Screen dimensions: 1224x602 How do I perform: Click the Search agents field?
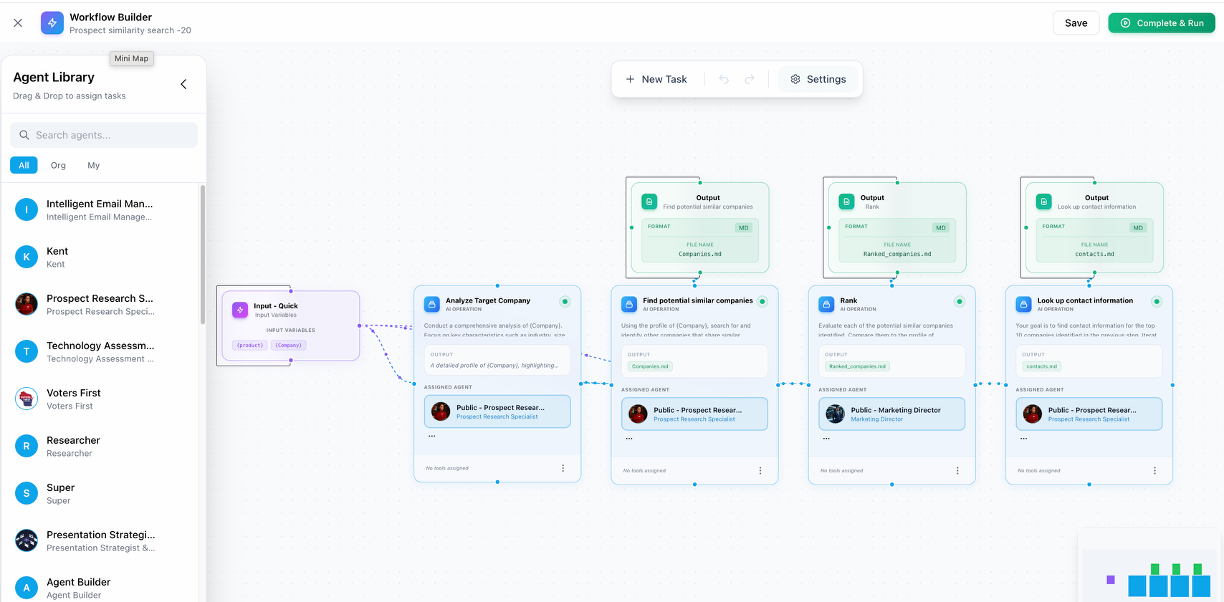coord(104,134)
